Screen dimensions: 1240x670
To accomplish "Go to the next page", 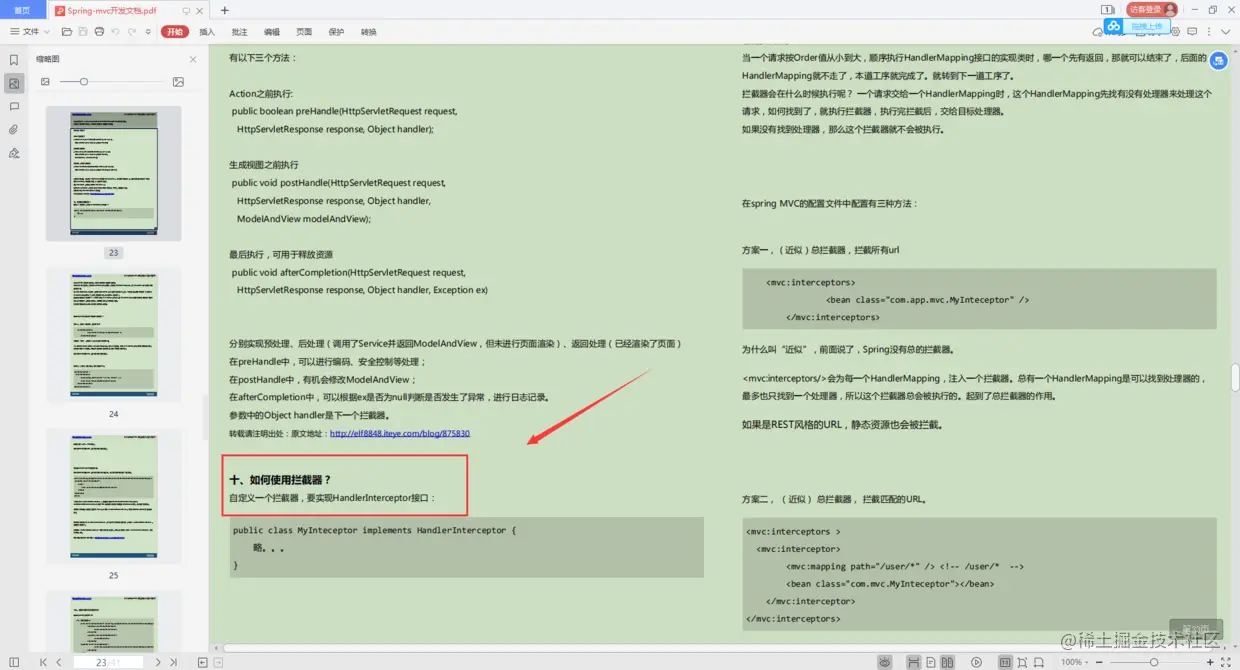I will point(158,662).
